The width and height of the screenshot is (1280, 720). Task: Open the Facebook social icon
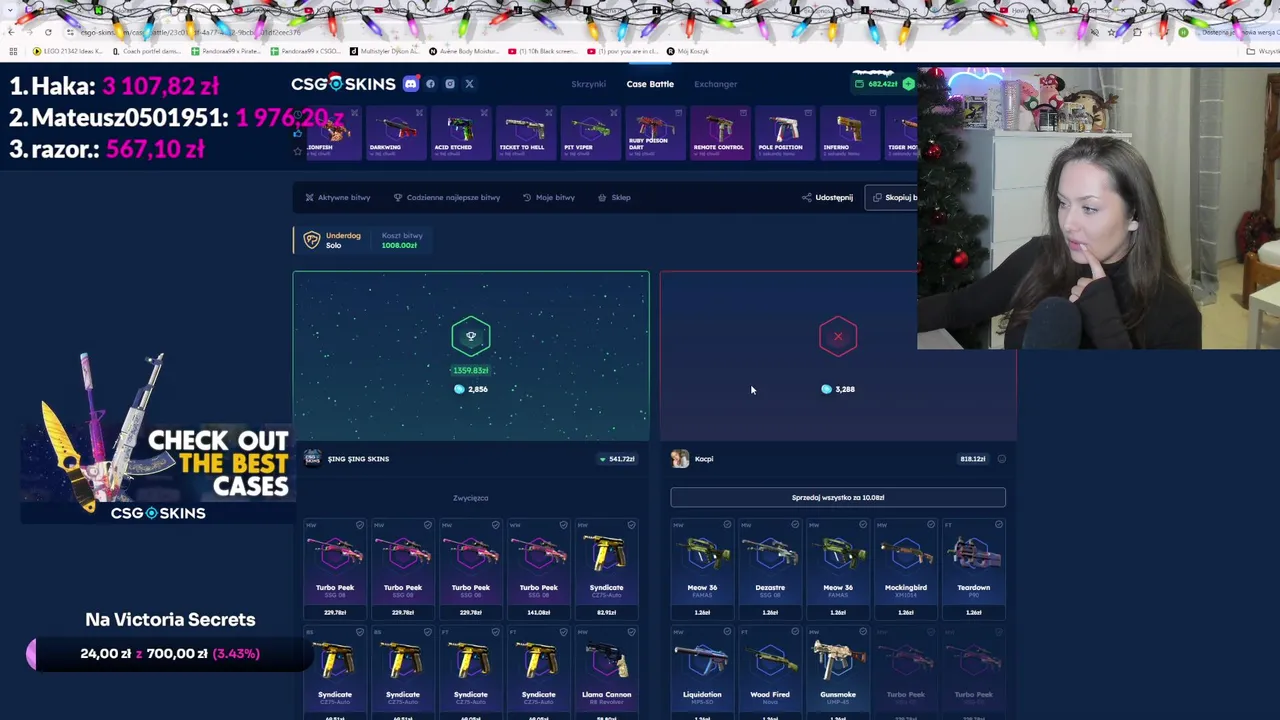point(431,84)
